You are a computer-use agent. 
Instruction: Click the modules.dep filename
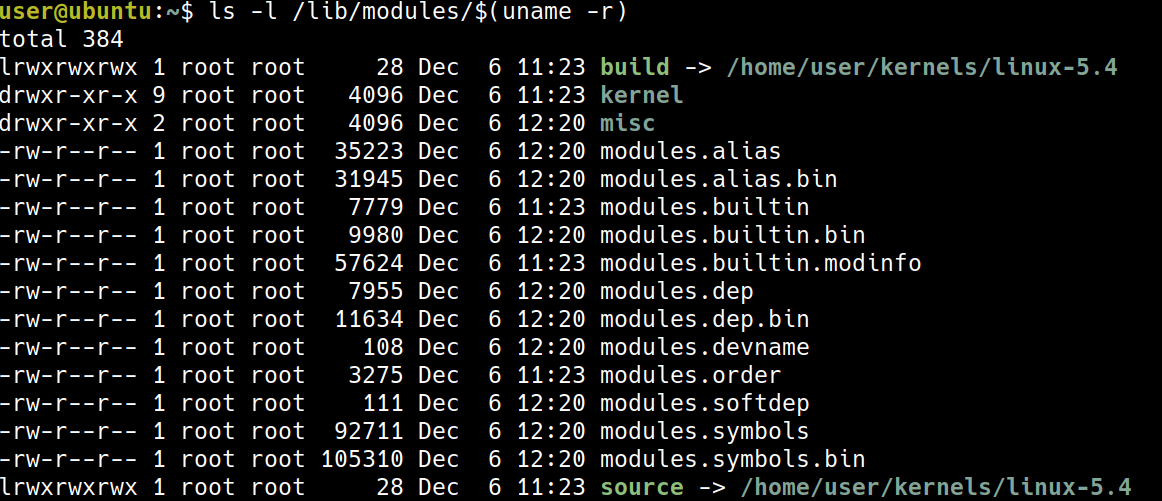point(676,292)
